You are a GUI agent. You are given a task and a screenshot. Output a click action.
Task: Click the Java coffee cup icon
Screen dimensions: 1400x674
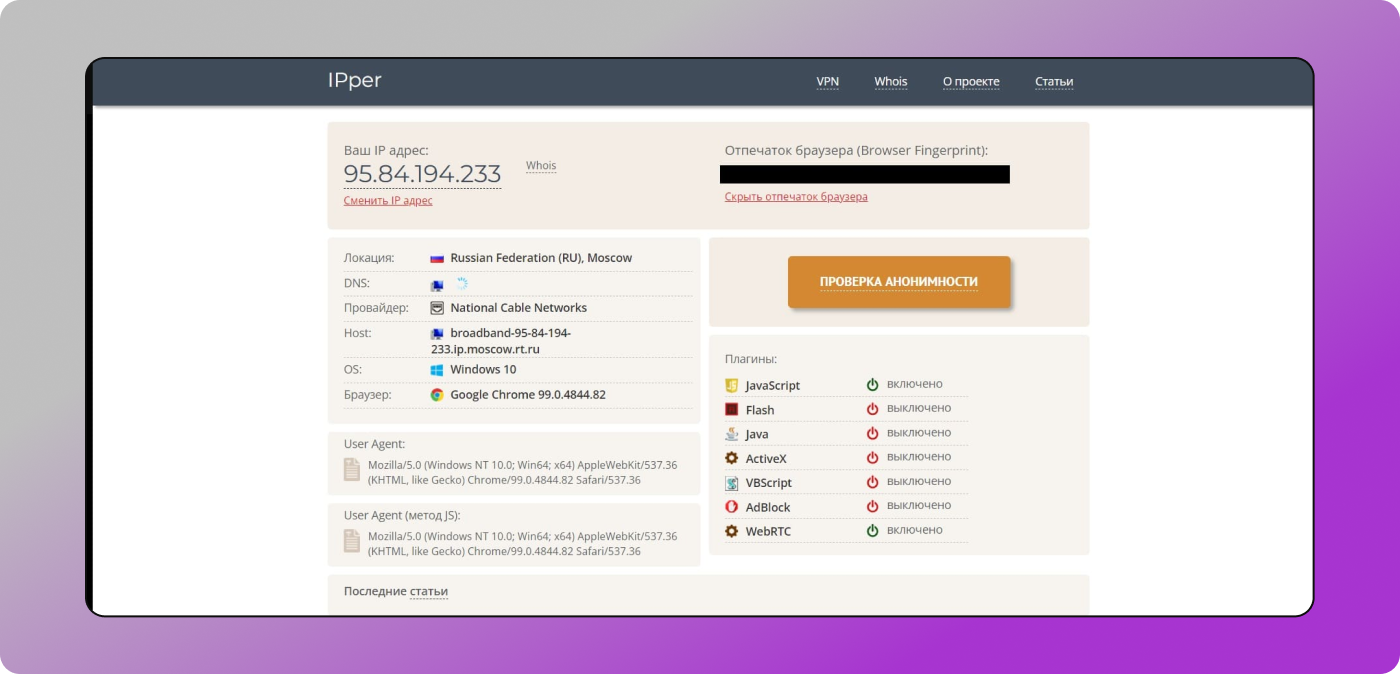(x=732, y=434)
